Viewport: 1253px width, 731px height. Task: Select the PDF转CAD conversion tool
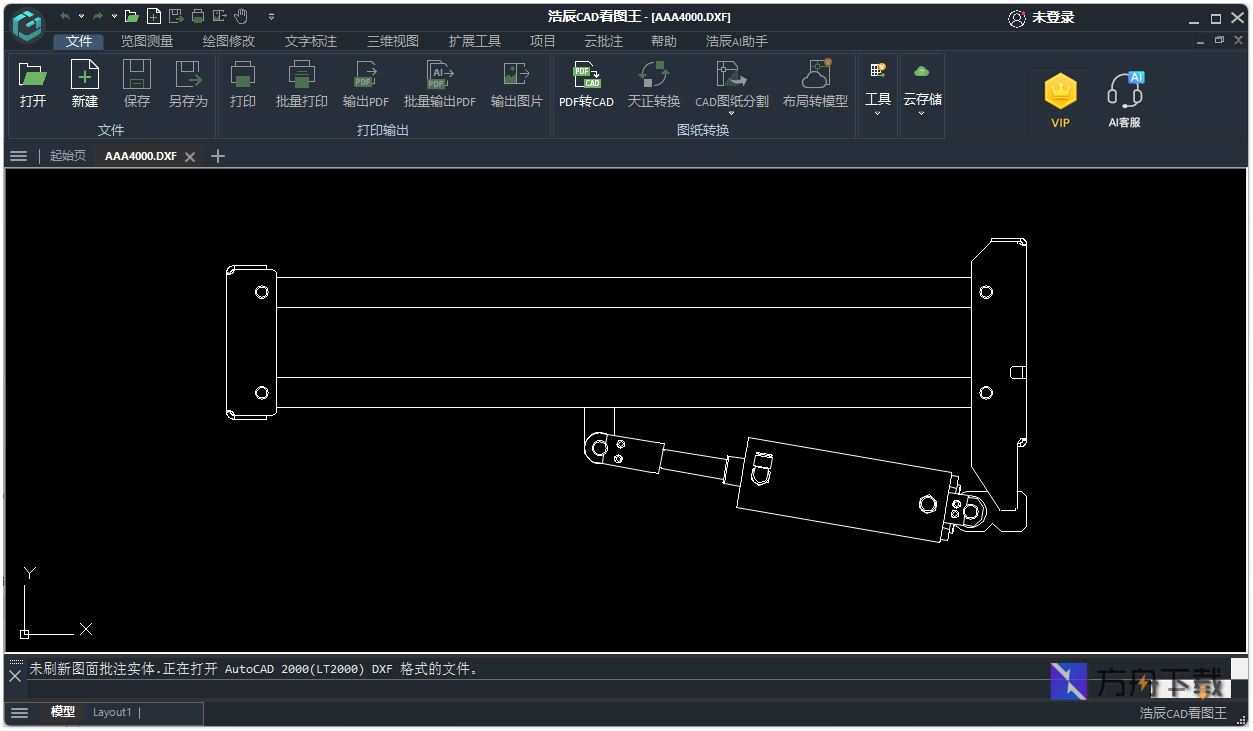click(586, 84)
